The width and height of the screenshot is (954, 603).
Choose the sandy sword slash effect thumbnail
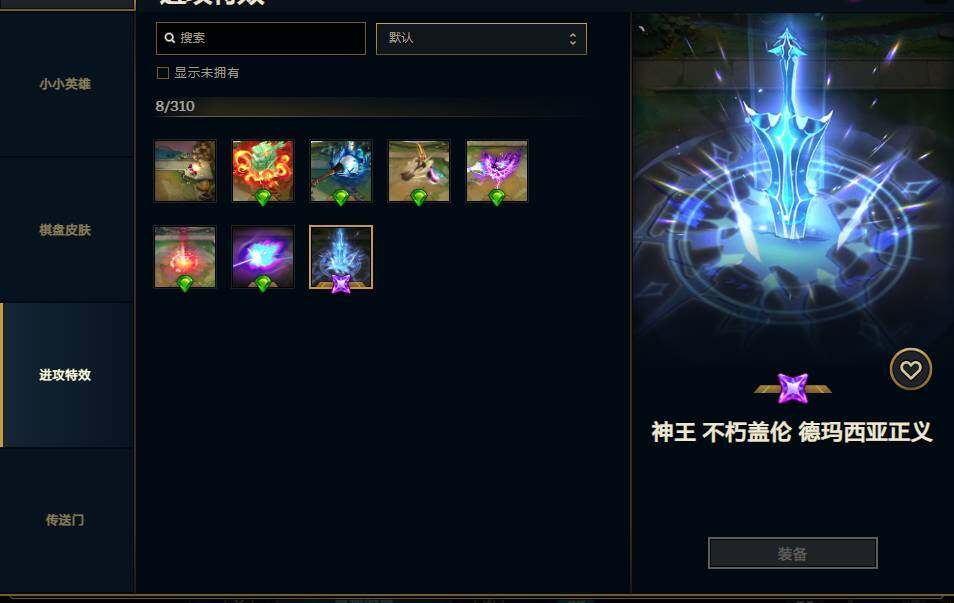click(419, 171)
